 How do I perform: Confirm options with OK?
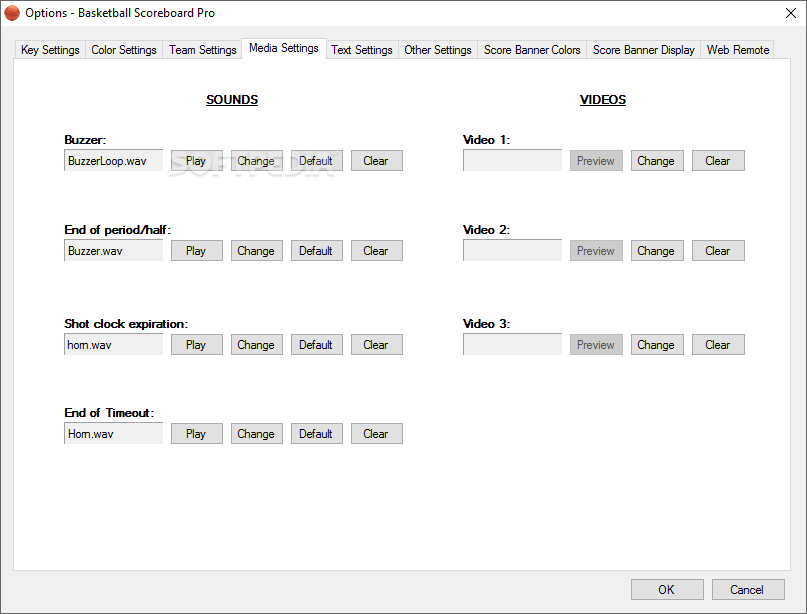point(667,590)
